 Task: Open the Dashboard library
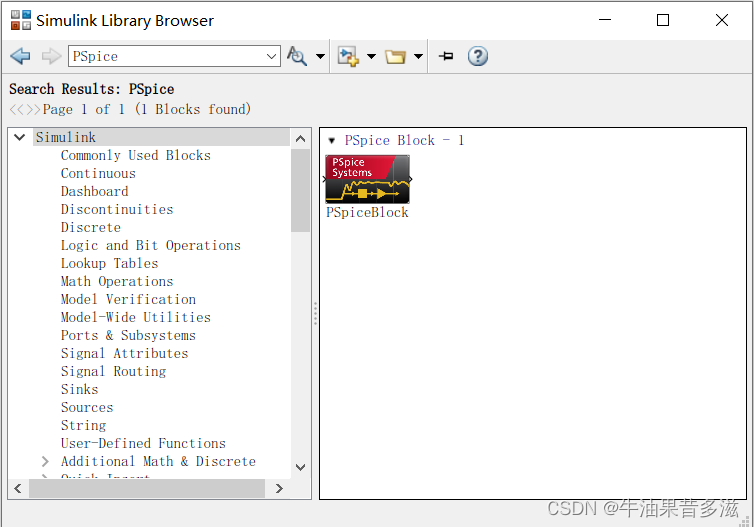94,191
